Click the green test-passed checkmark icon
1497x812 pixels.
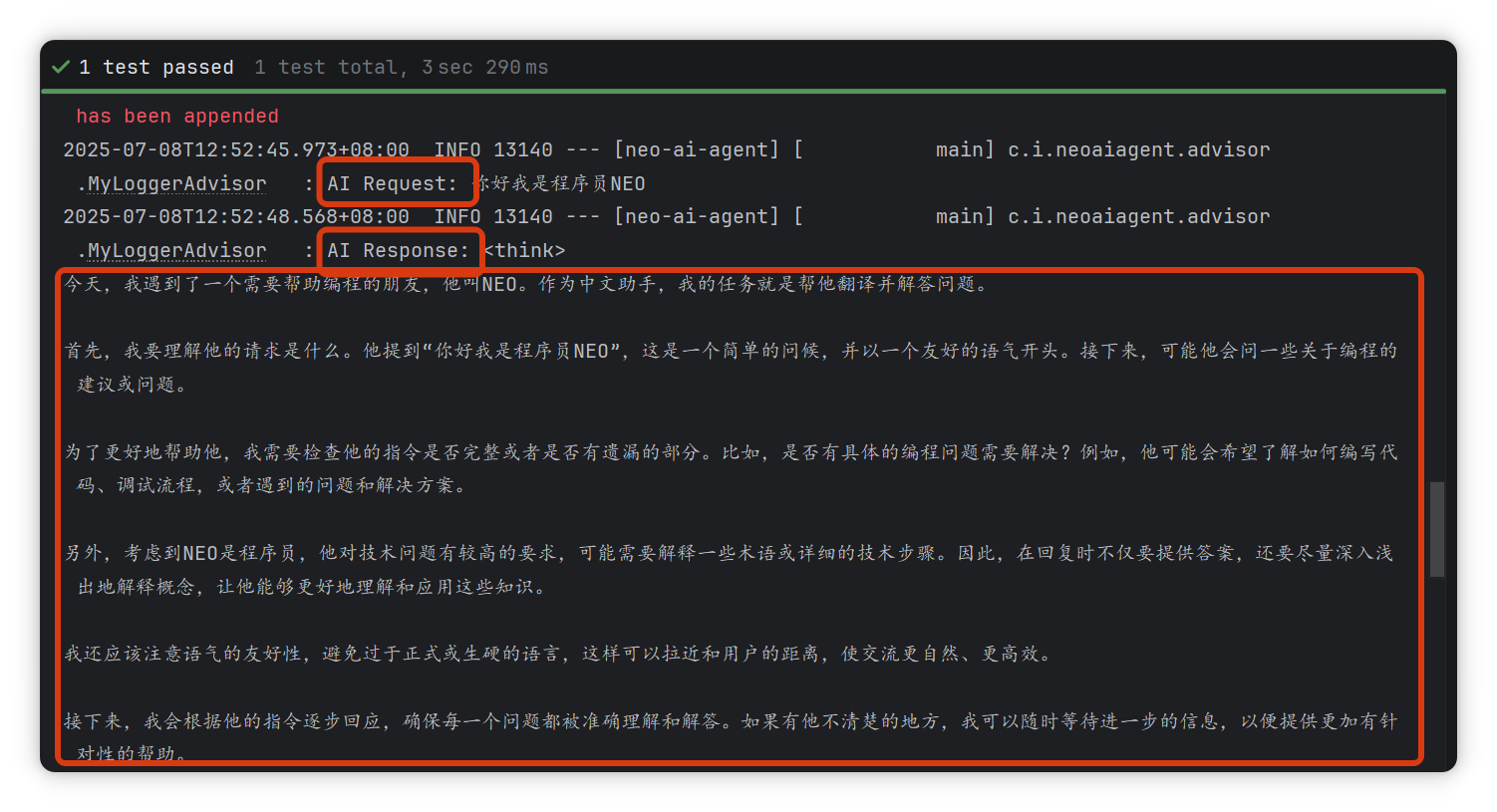[x=61, y=67]
